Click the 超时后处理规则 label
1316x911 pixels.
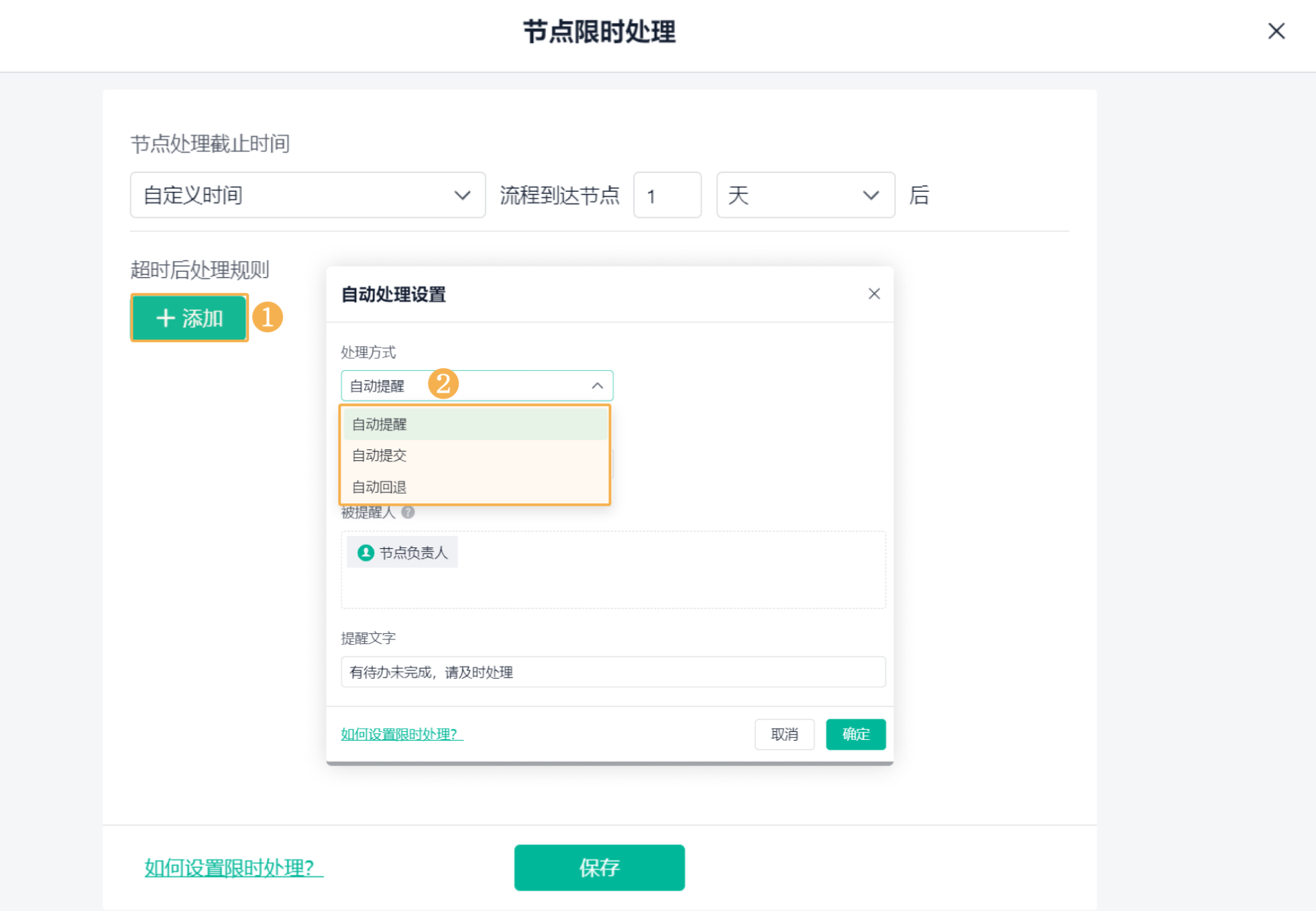pos(200,270)
